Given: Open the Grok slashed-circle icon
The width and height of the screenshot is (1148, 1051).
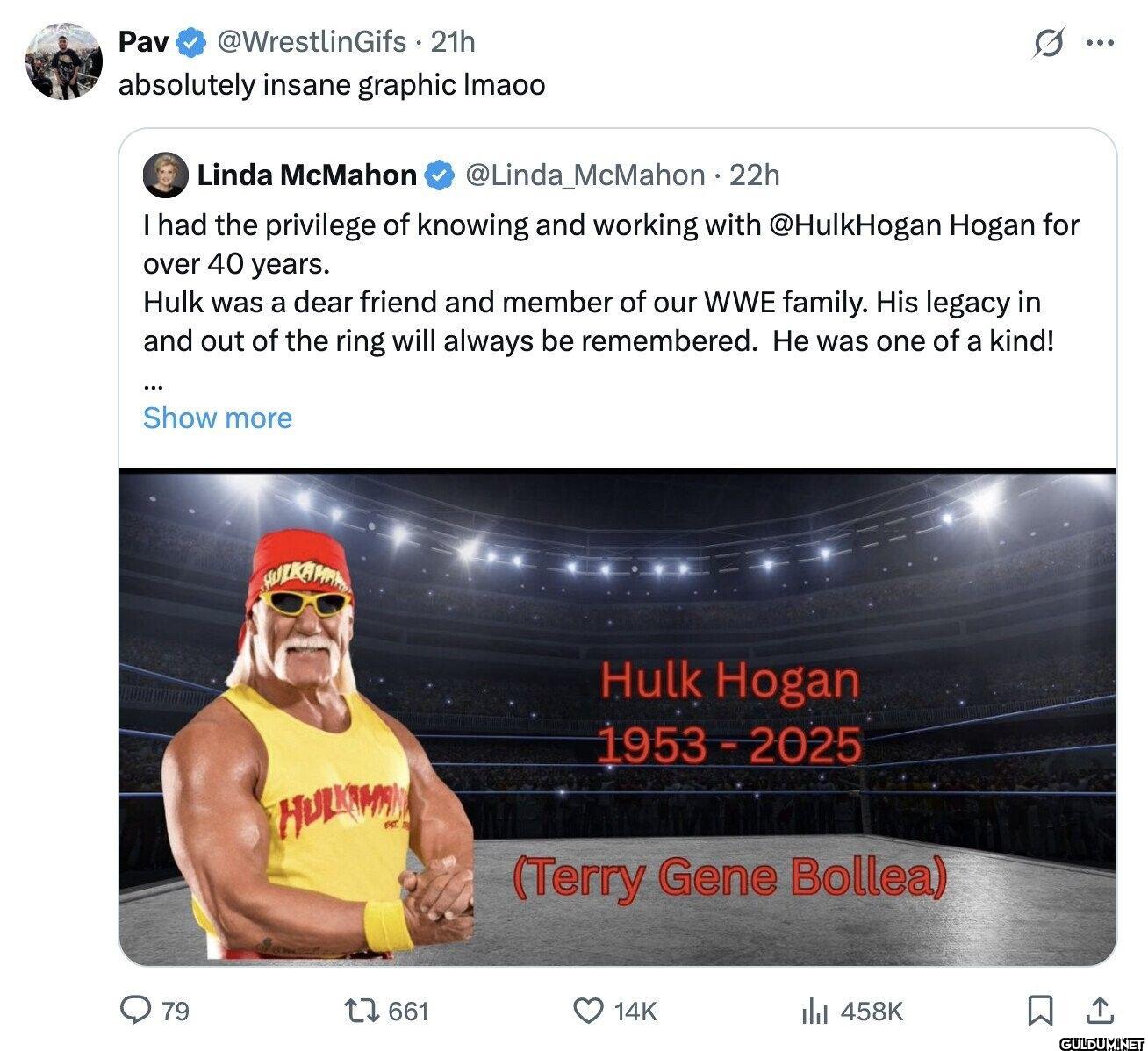Looking at the screenshot, I should [x=1050, y=42].
